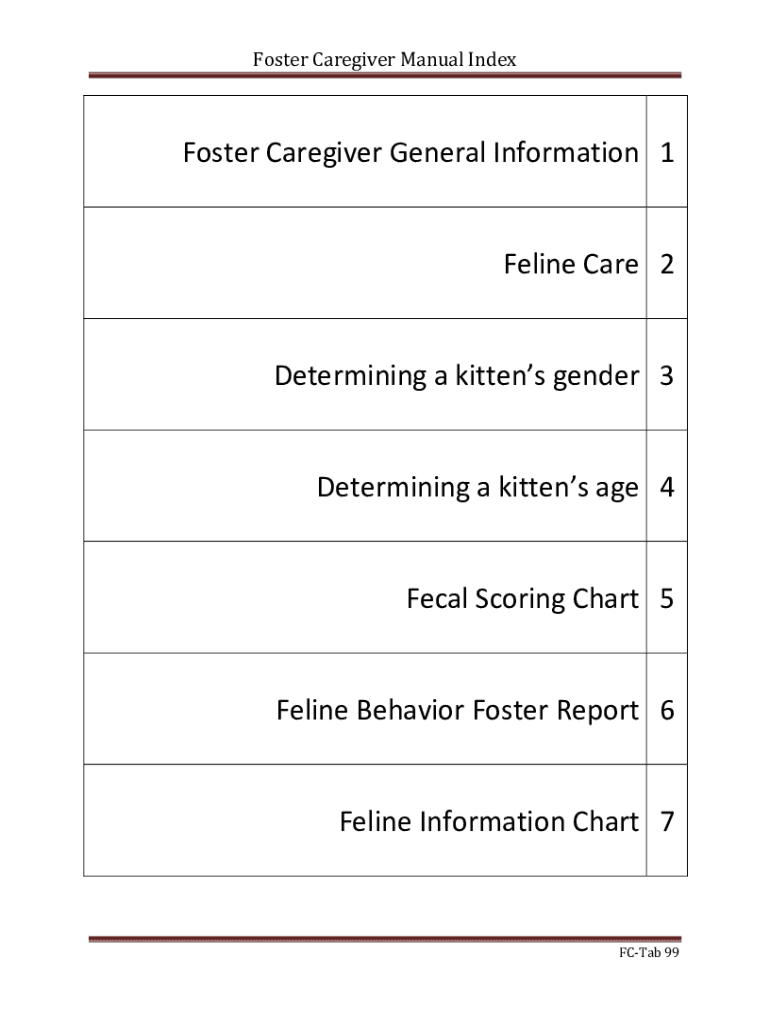
Task: Click tab number 5 beside Fecal Scoring
Action: tap(667, 599)
